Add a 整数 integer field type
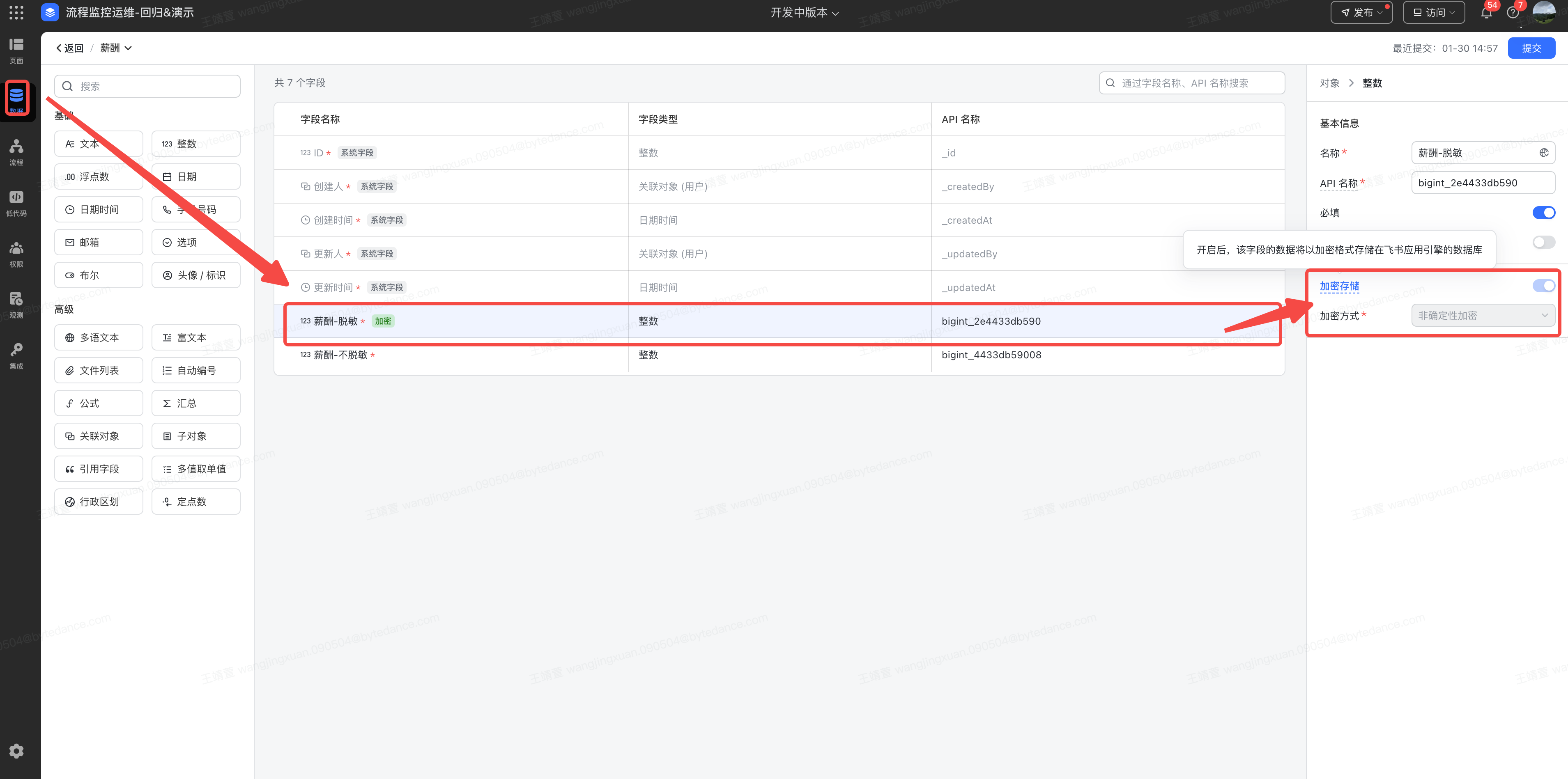Image resolution: width=1568 pixels, height=779 pixels. (196, 144)
